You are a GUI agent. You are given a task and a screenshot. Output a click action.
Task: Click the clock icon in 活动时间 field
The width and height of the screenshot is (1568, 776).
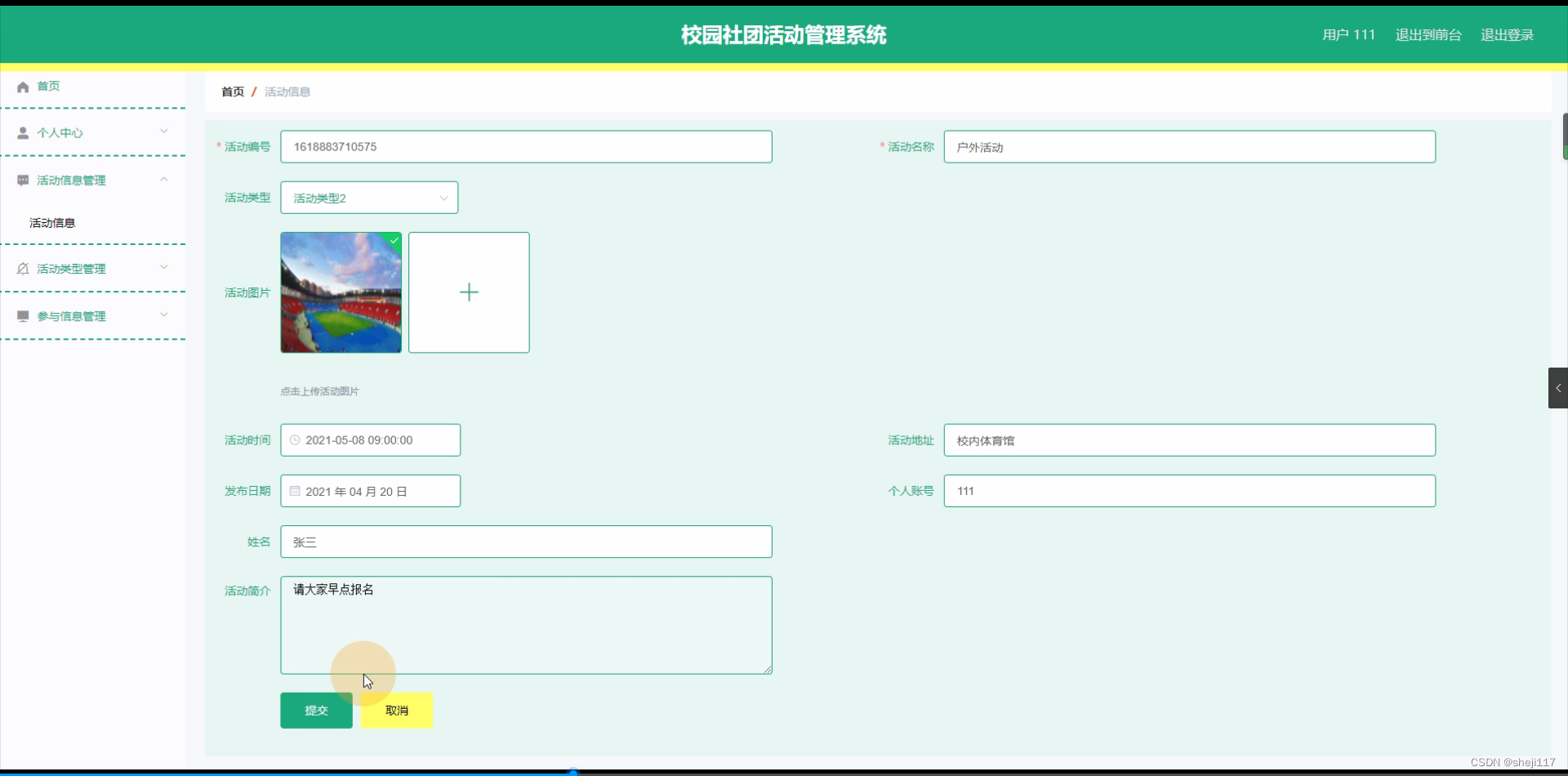click(x=294, y=439)
